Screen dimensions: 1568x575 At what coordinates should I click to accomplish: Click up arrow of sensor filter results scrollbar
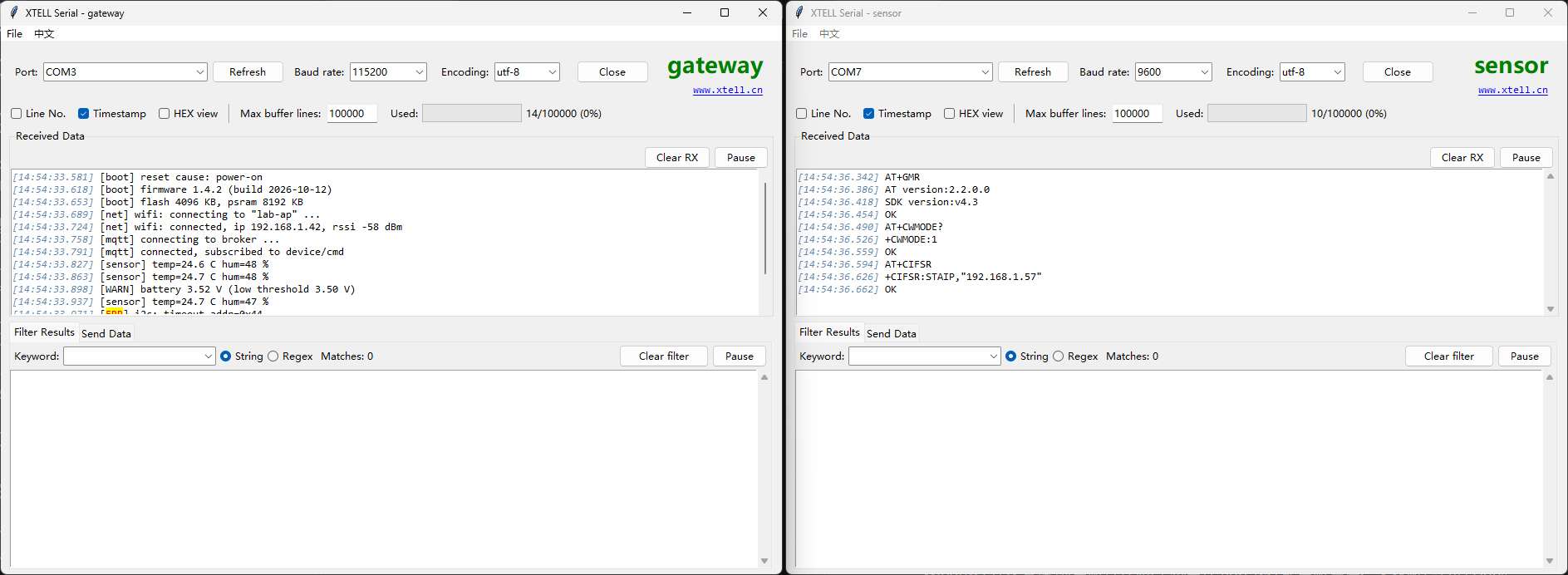(x=1551, y=377)
